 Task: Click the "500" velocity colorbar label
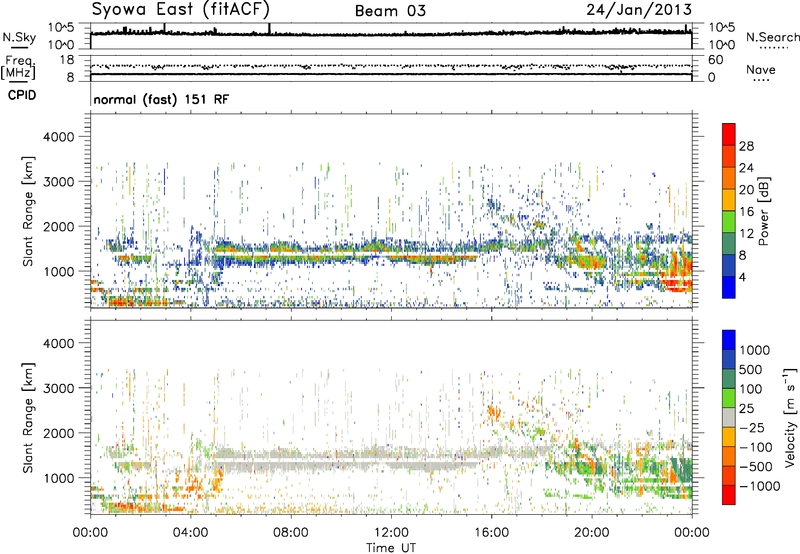pyautogui.click(x=751, y=369)
